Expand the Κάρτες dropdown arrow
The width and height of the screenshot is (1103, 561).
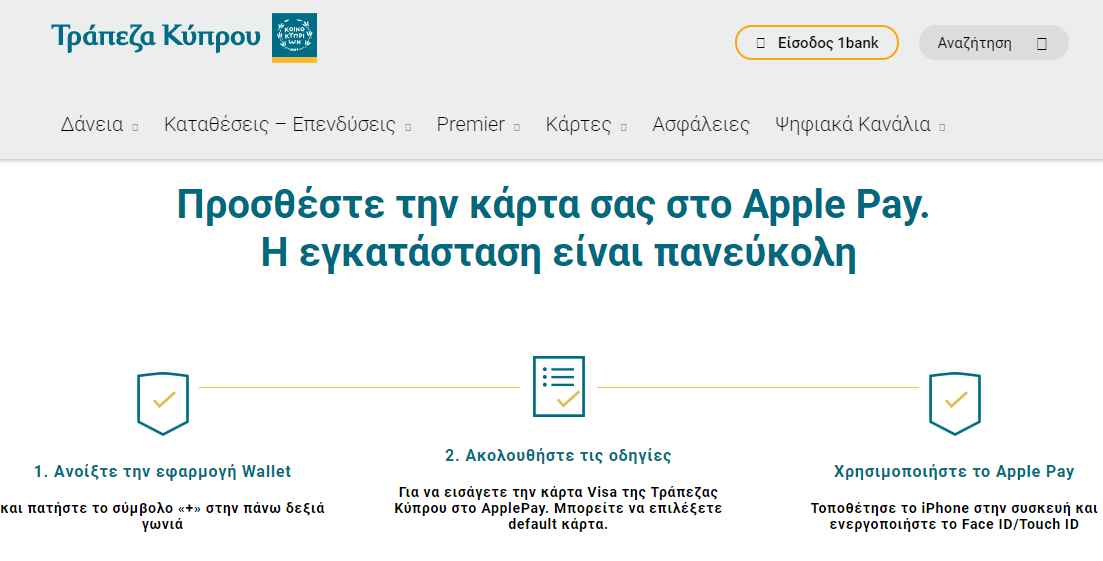pos(623,127)
